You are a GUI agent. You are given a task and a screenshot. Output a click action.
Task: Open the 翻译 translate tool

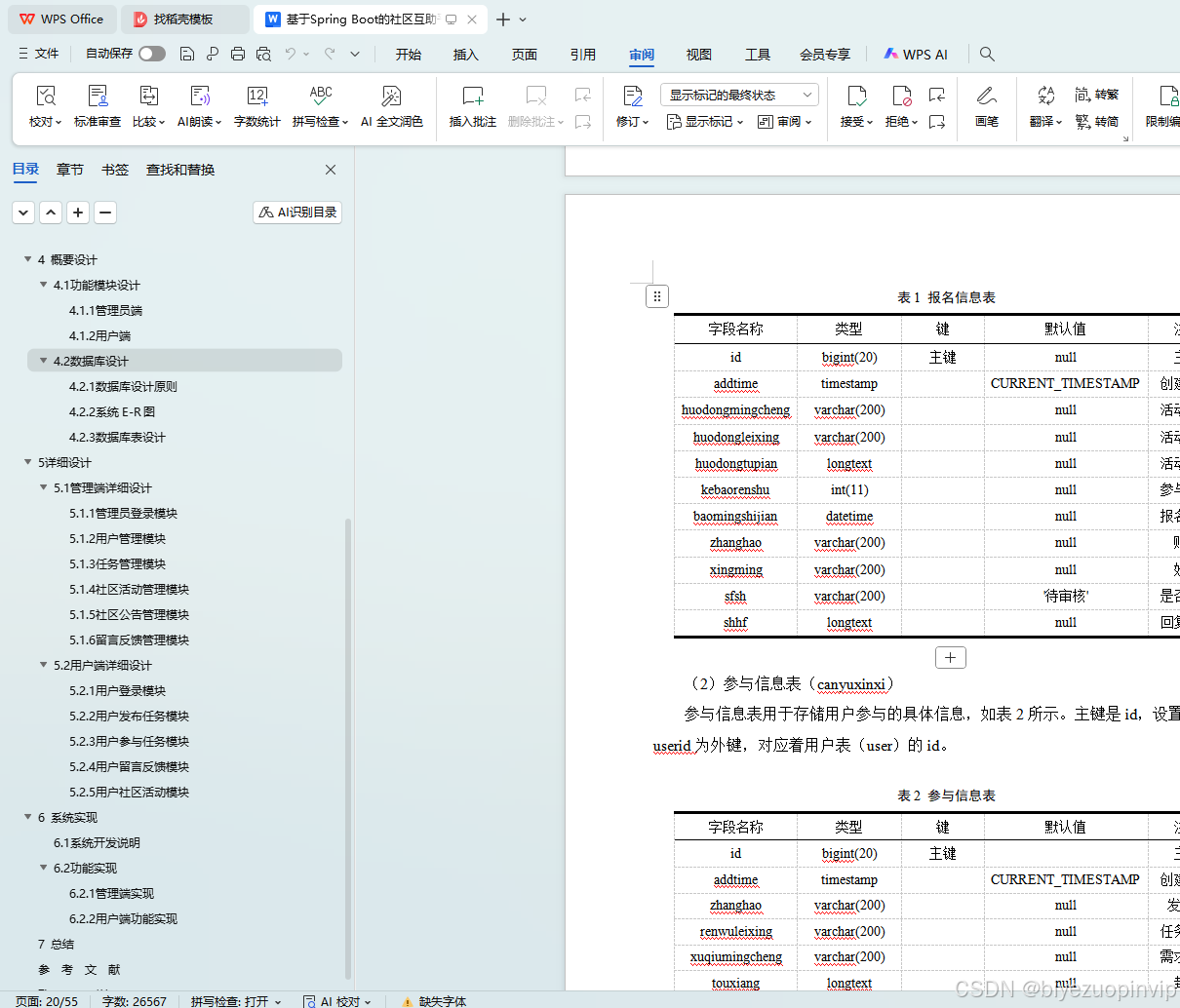(1045, 106)
